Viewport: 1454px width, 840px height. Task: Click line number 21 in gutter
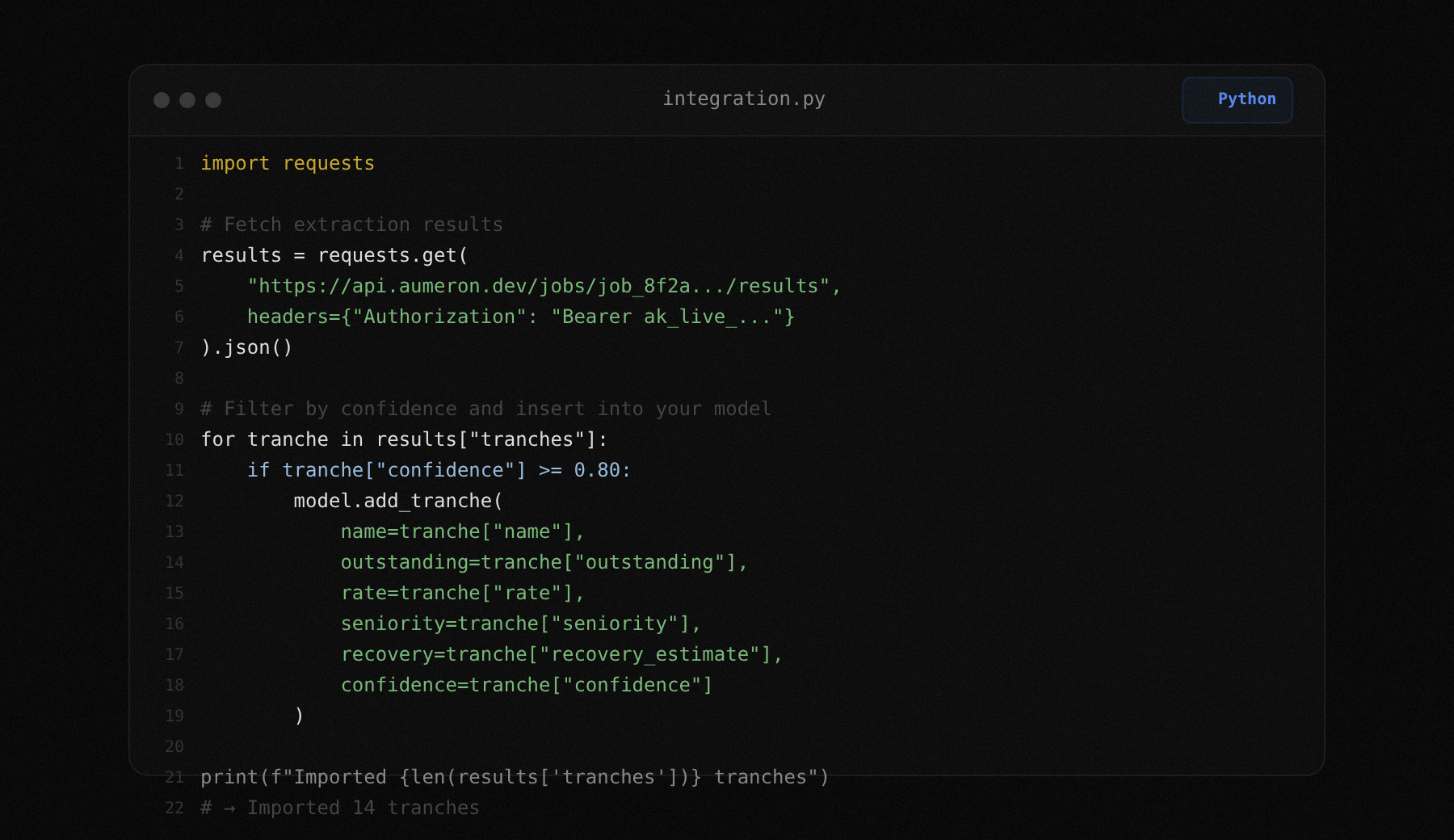tap(174, 777)
